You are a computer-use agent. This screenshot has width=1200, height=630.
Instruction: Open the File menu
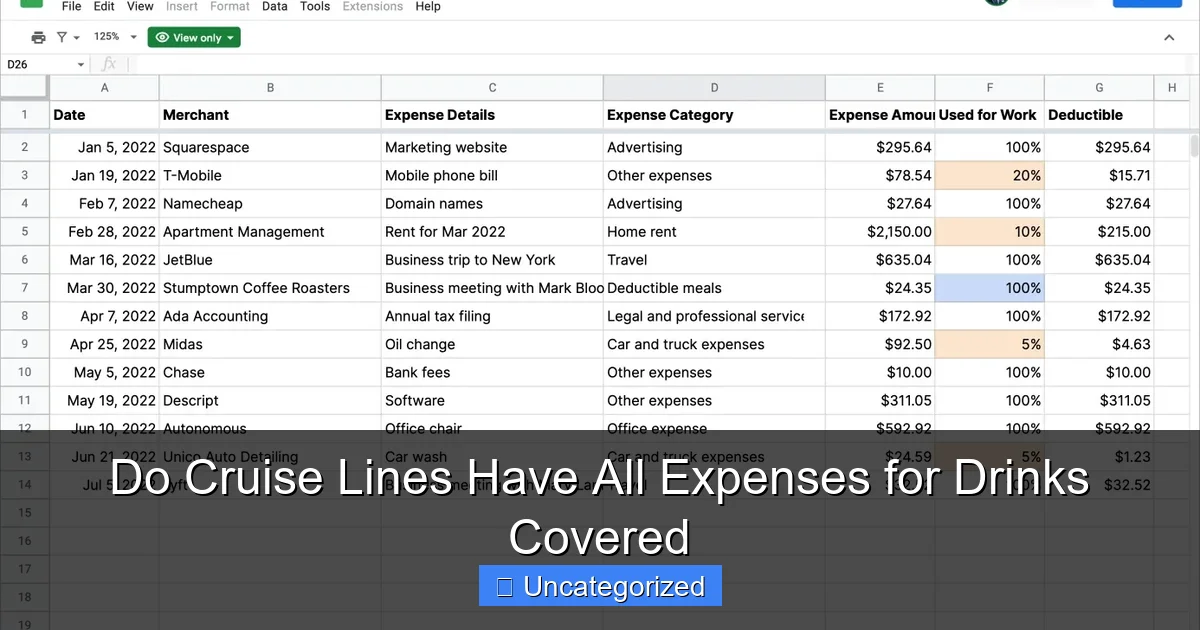point(71,6)
